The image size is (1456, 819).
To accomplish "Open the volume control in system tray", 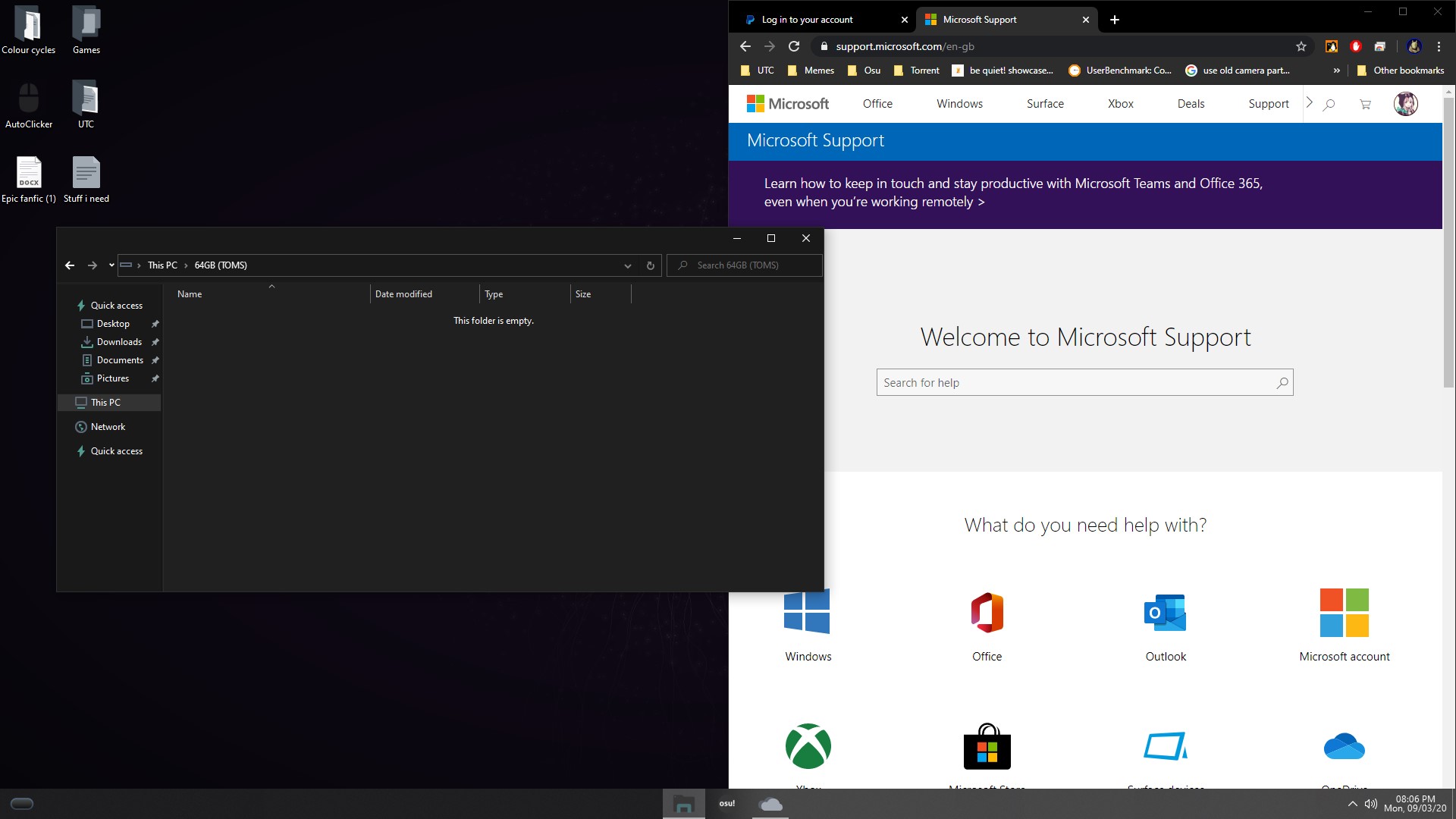I will 1371,804.
